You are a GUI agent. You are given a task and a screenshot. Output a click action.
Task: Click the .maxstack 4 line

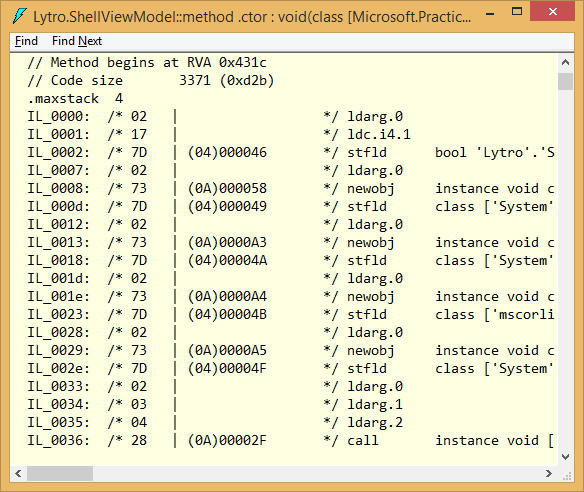coord(75,99)
